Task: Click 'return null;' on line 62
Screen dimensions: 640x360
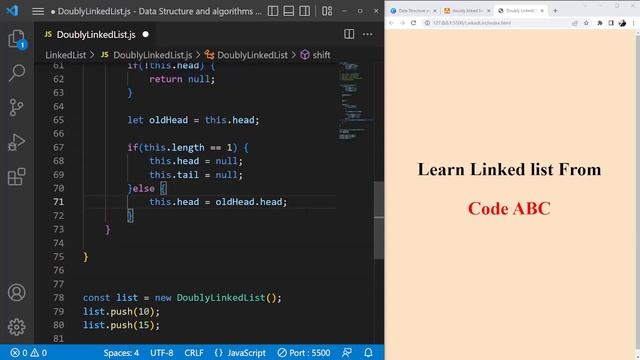Action: tap(182, 79)
